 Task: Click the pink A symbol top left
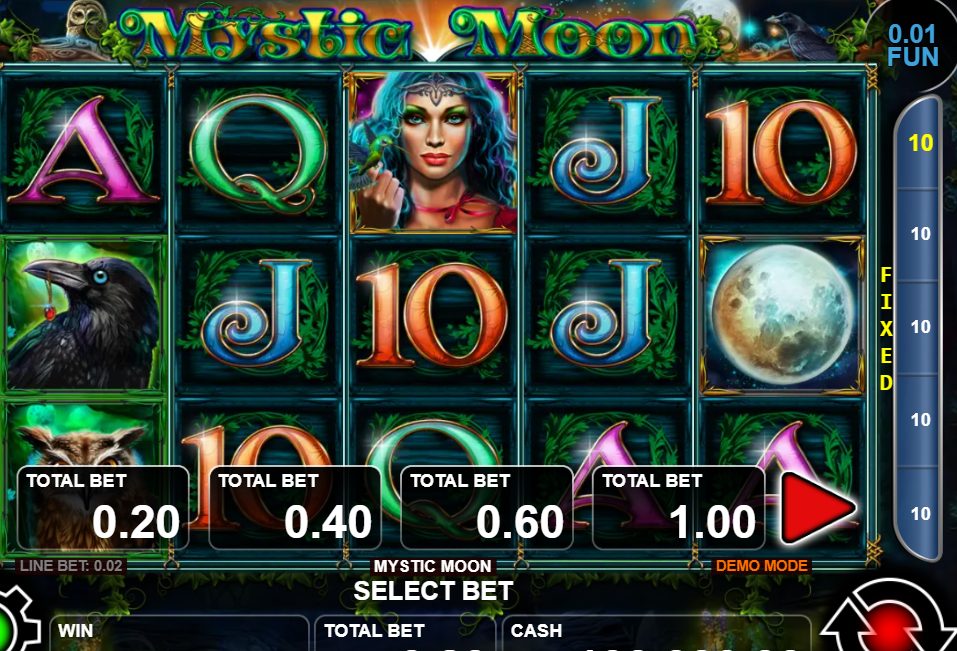[x=84, y=151]
